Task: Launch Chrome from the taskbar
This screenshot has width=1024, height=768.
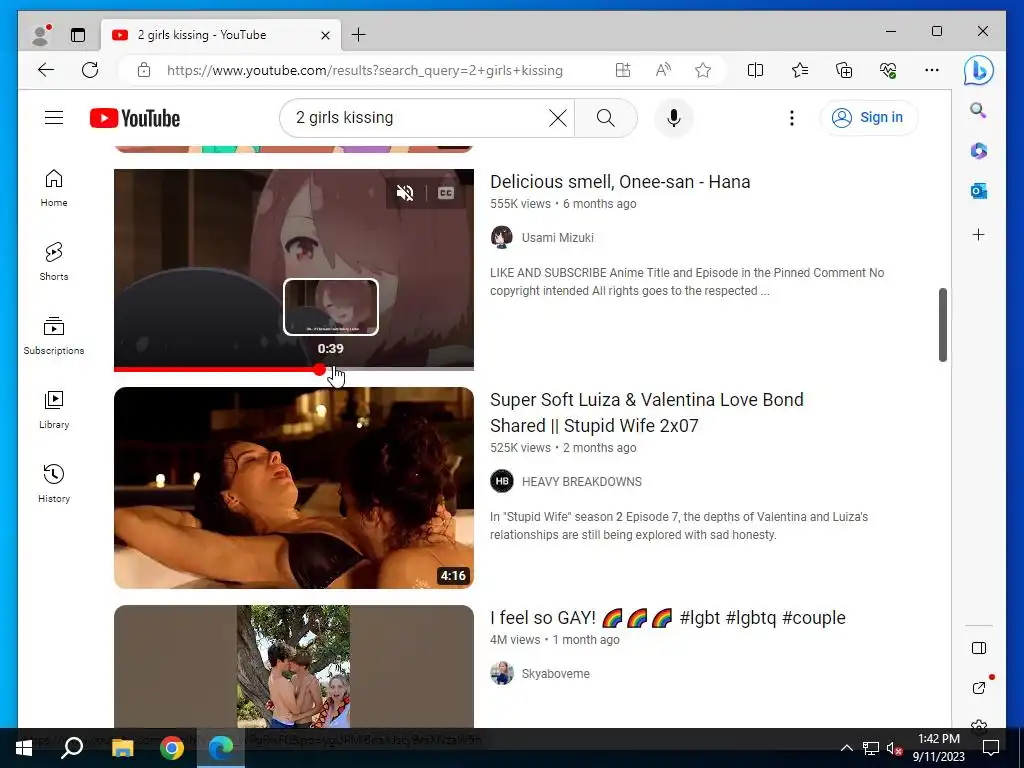Action: point(172,748)
